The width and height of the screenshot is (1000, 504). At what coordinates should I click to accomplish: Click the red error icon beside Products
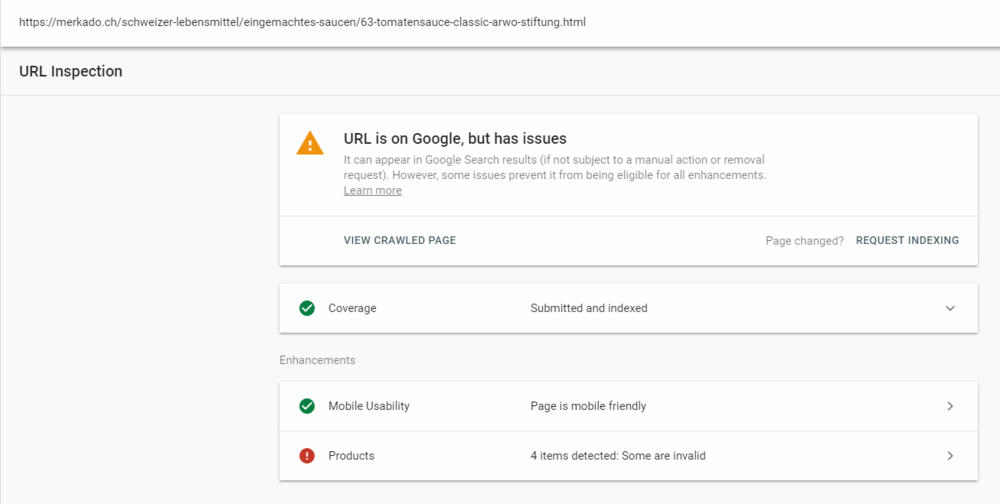click(x=307, y=456)
